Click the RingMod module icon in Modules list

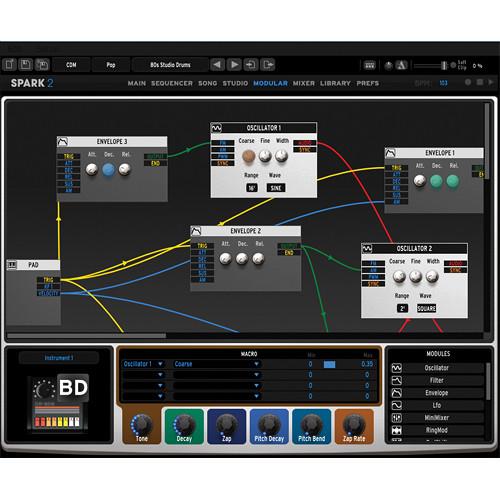click(x=397, y=430)
